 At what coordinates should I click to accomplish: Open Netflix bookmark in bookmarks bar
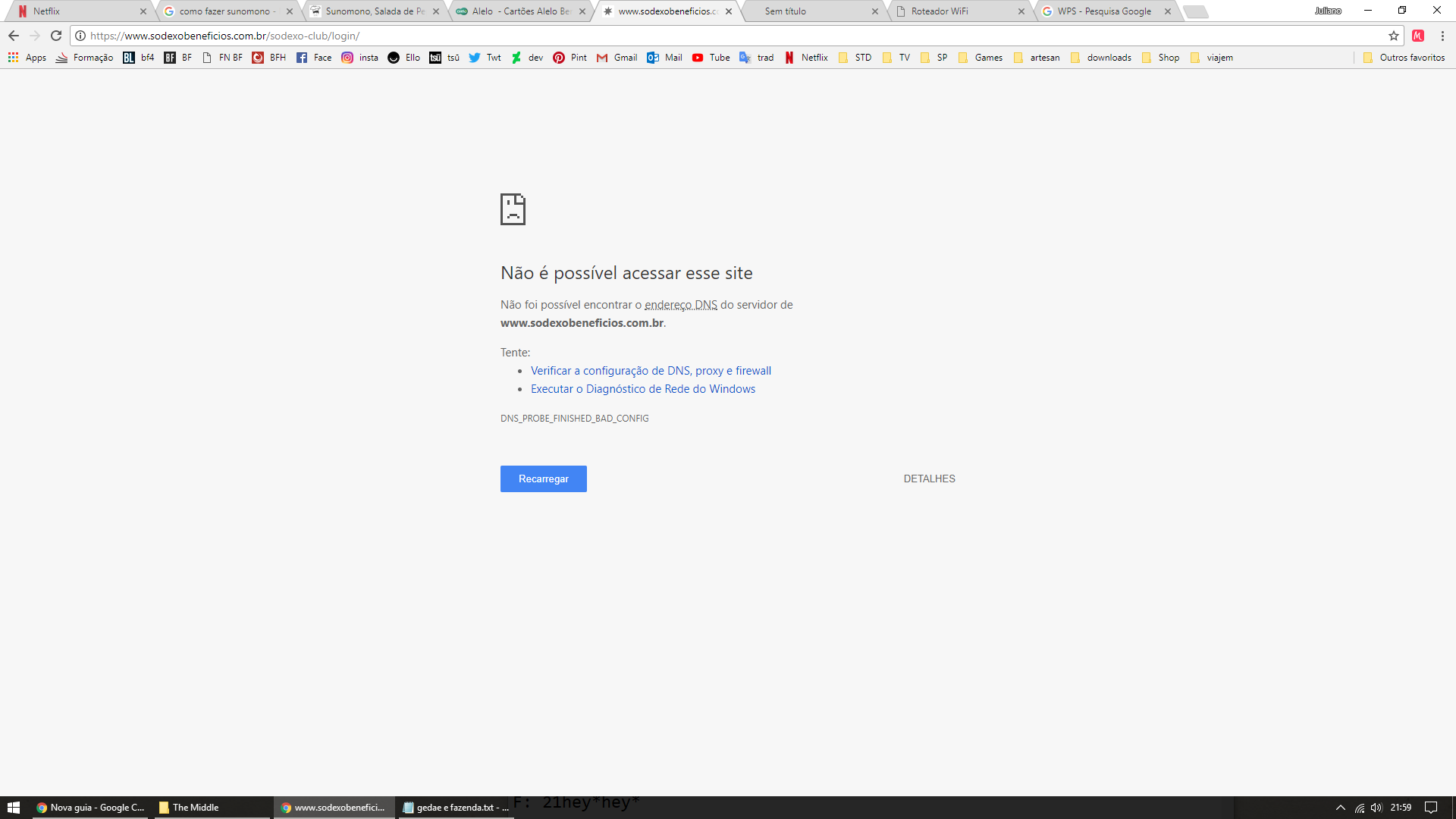click(x=806, y=58)
